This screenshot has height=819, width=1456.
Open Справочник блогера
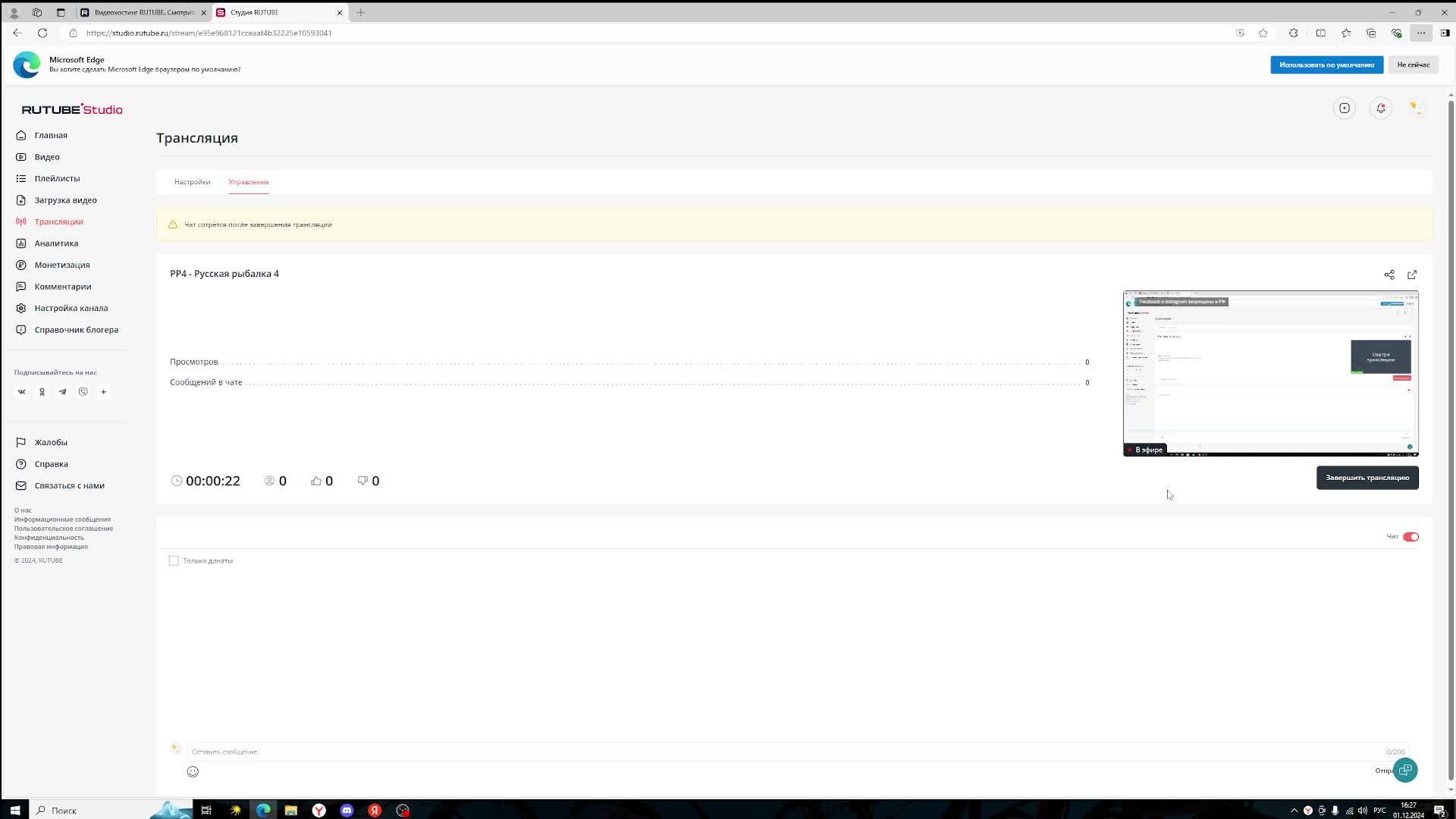click(76, 330)
